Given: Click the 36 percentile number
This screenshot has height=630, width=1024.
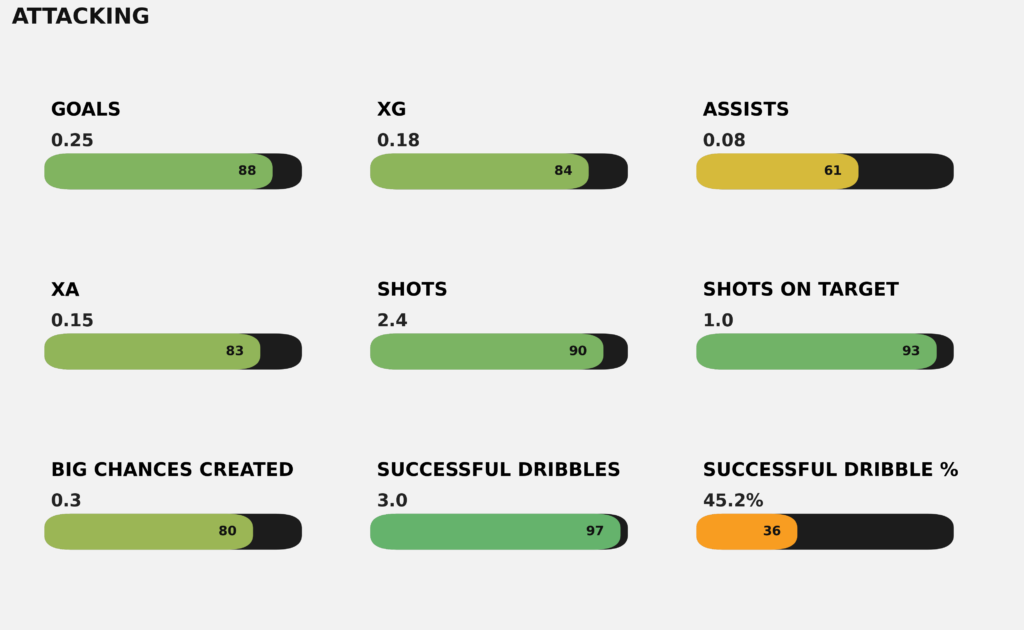Looking at the screenshot, I should tap(772, 531).
